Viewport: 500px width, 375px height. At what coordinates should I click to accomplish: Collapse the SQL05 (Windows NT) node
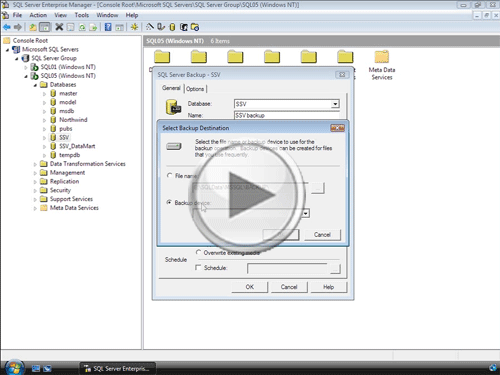click(26, 76)
